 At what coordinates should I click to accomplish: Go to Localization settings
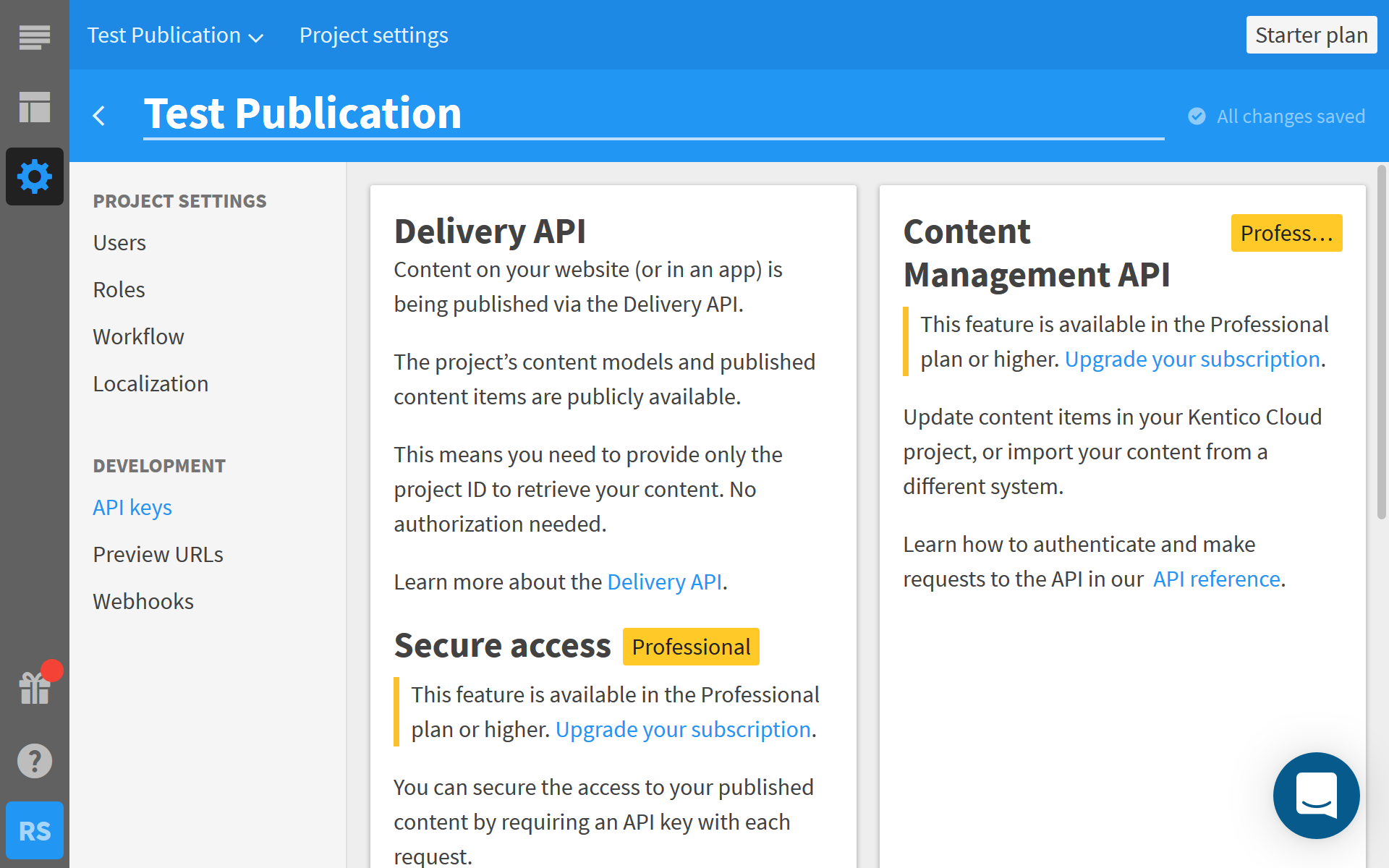click(150, 384)
